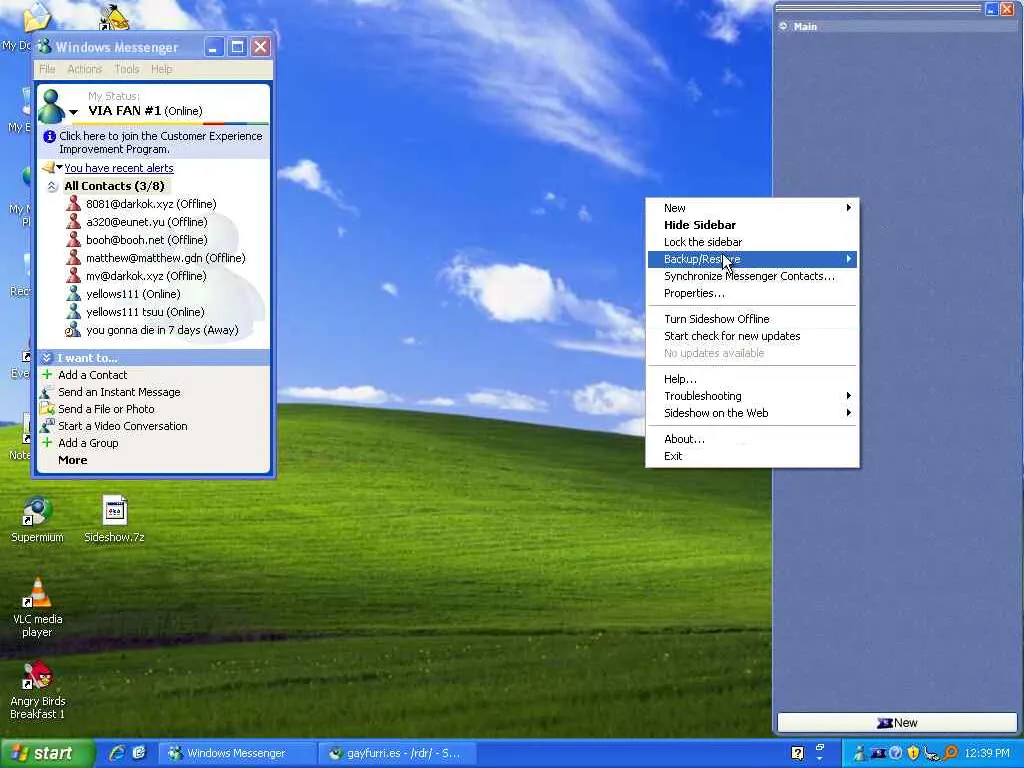Screen dimensions: 1024x768
Task: Click the blue info icon in Messenger banner
Action: (x=50, y=136)
